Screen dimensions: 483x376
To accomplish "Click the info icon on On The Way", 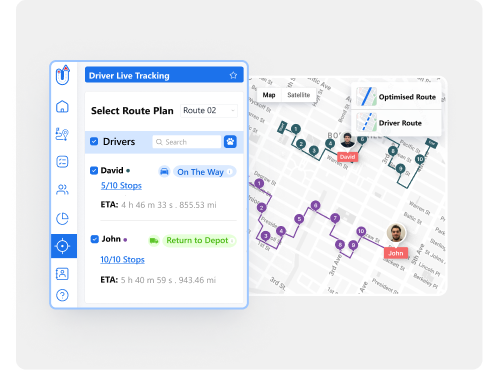I will click(x=230, y=172).
